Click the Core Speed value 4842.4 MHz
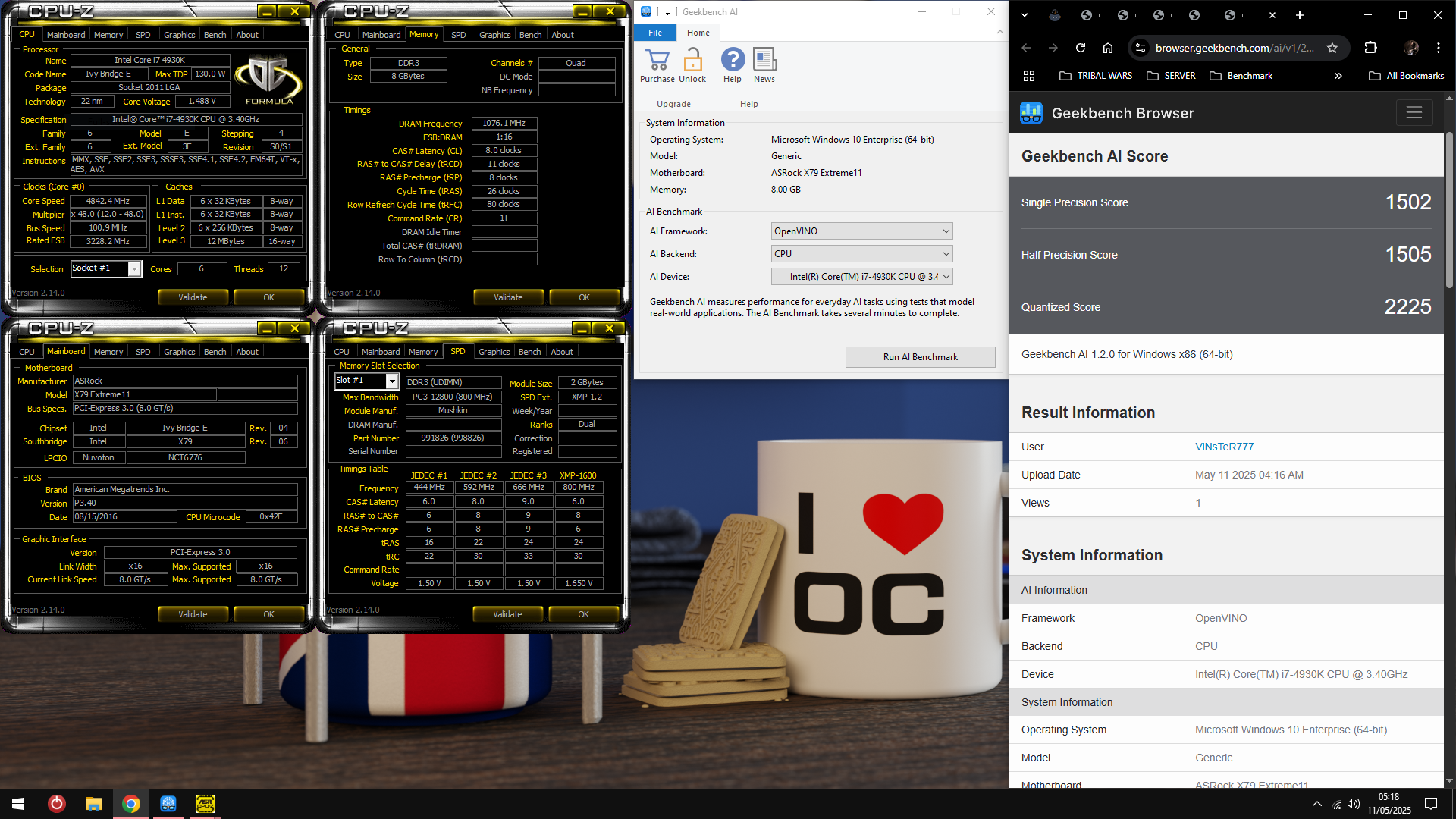 (x=108, y=201)
